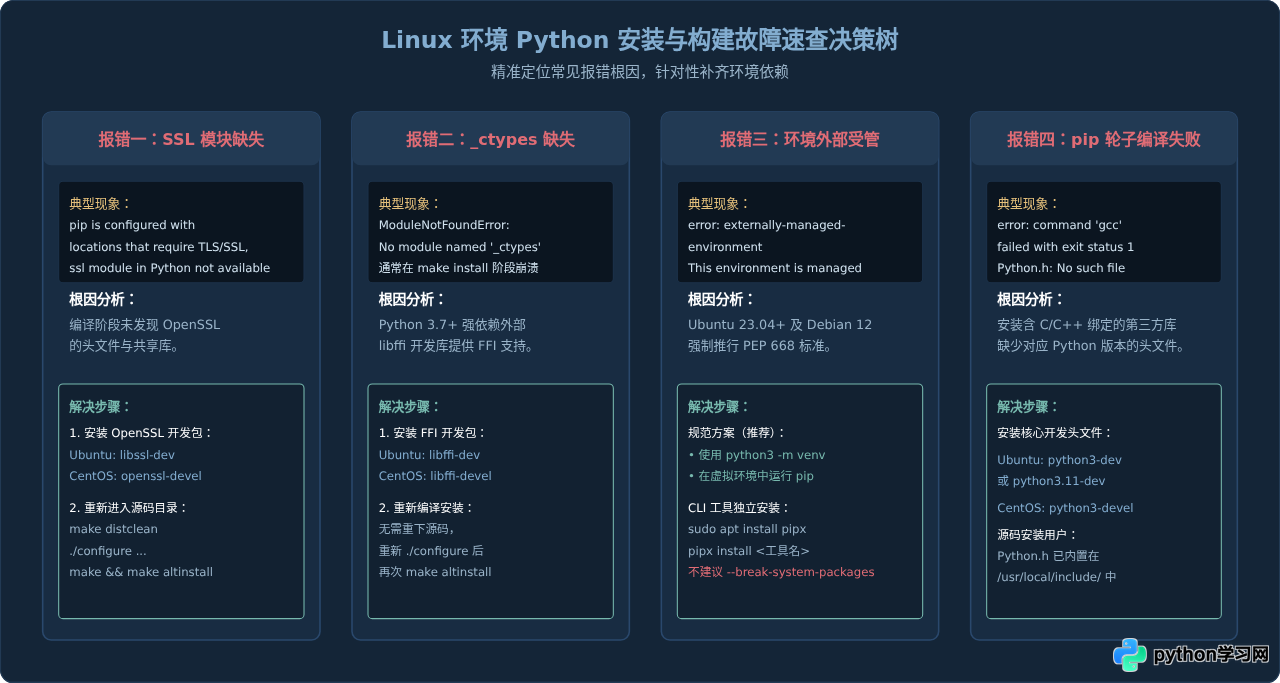This screenshot has height=683, width=1280.
Task: Select "CentOS: libffi-devel"
Action: coord(435,476)
